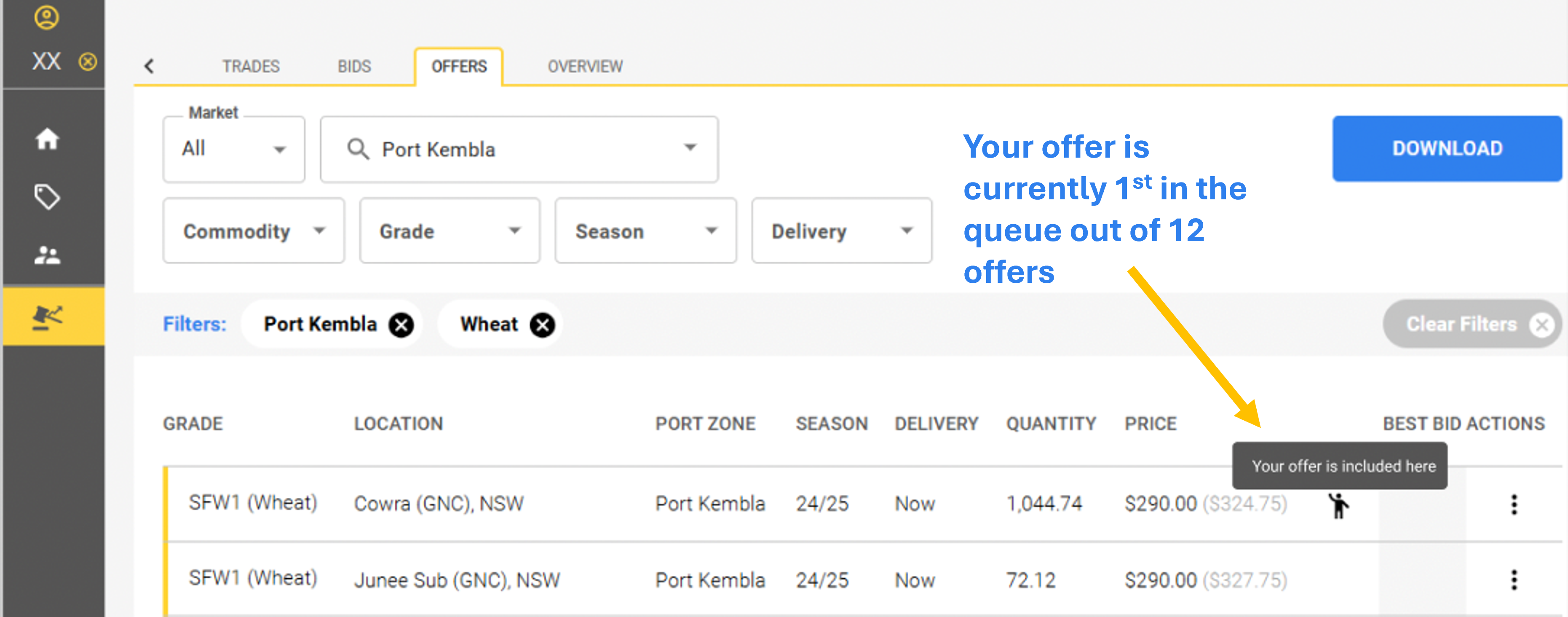Click the person icon in Cowra row
The image size is (1568, 617).
(1338, 505)
